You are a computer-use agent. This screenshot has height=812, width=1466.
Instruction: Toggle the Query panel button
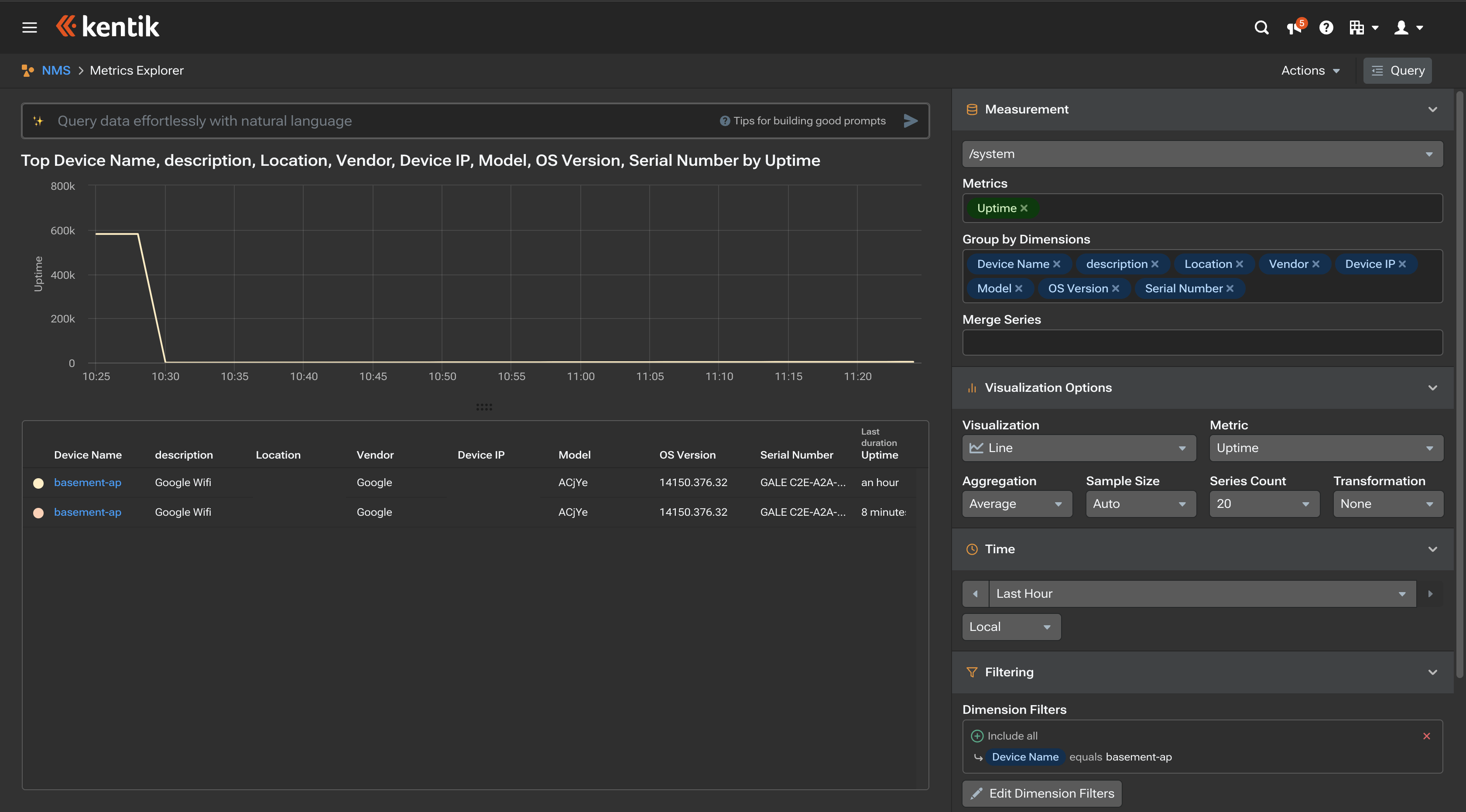(1397, 71)
